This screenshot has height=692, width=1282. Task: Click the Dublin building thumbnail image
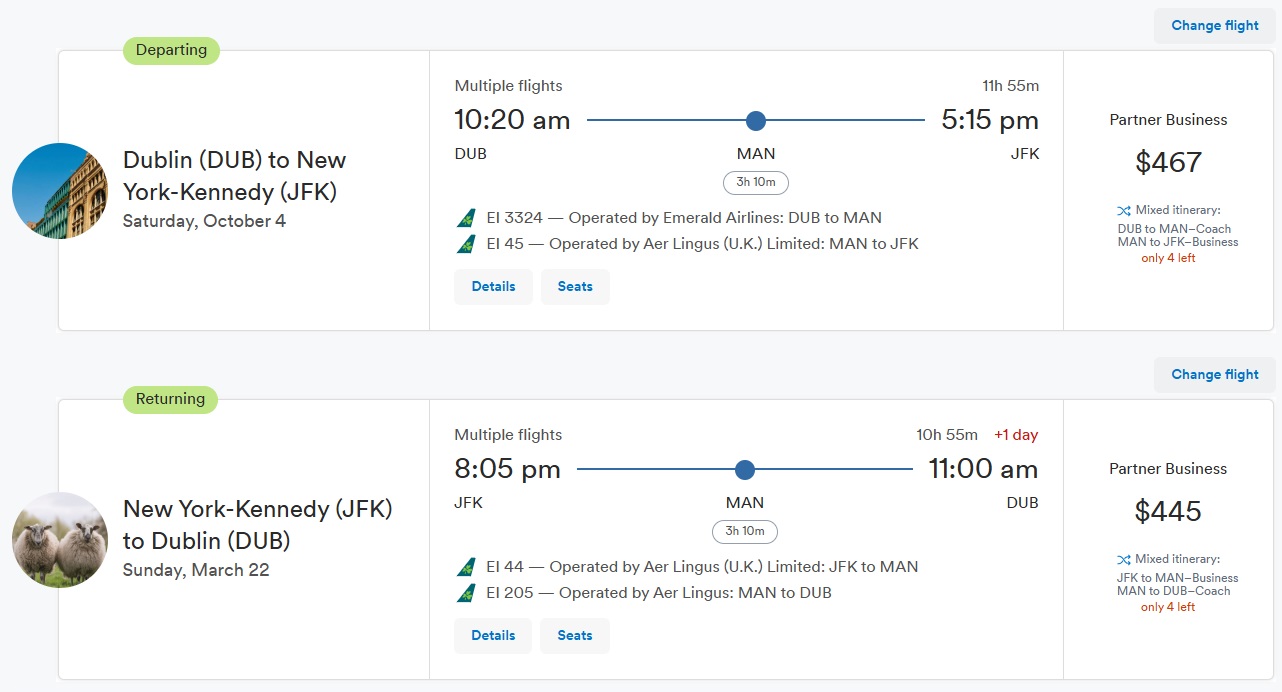(x=59, y=191)
